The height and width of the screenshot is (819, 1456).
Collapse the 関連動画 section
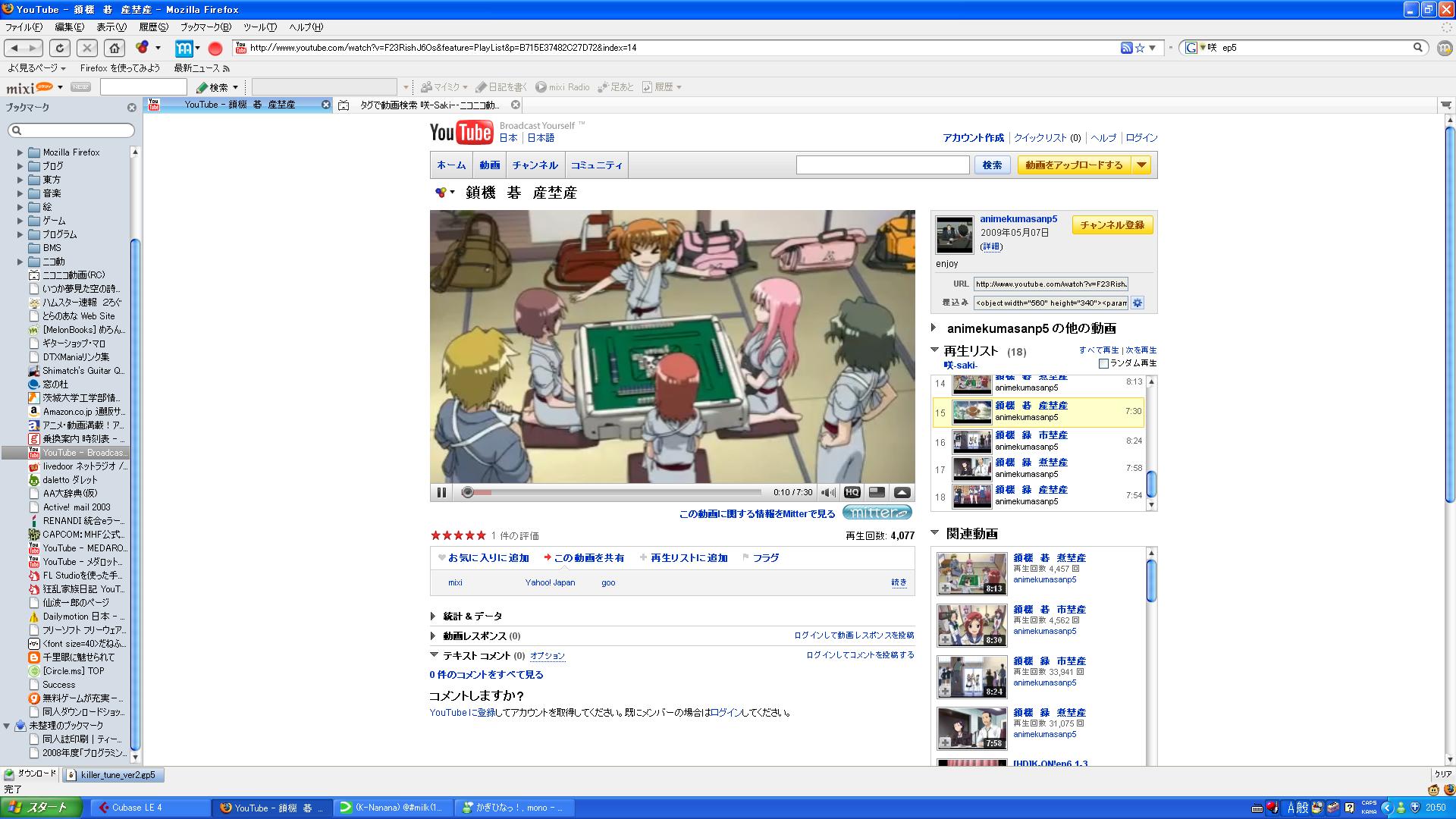(x=934, y=533)
